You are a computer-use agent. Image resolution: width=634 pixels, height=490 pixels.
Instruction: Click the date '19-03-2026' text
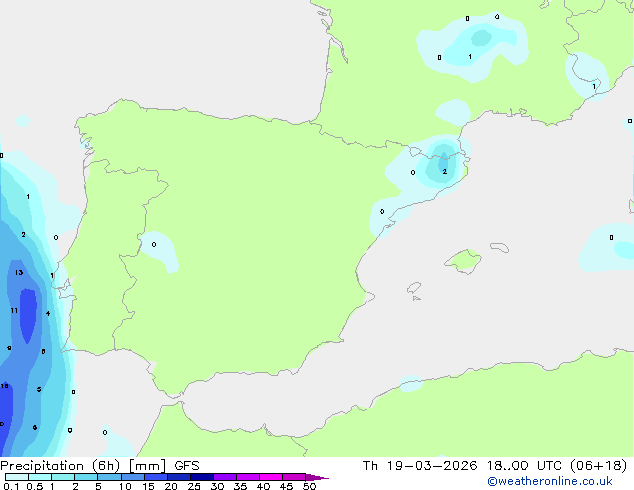pos(431,466)
